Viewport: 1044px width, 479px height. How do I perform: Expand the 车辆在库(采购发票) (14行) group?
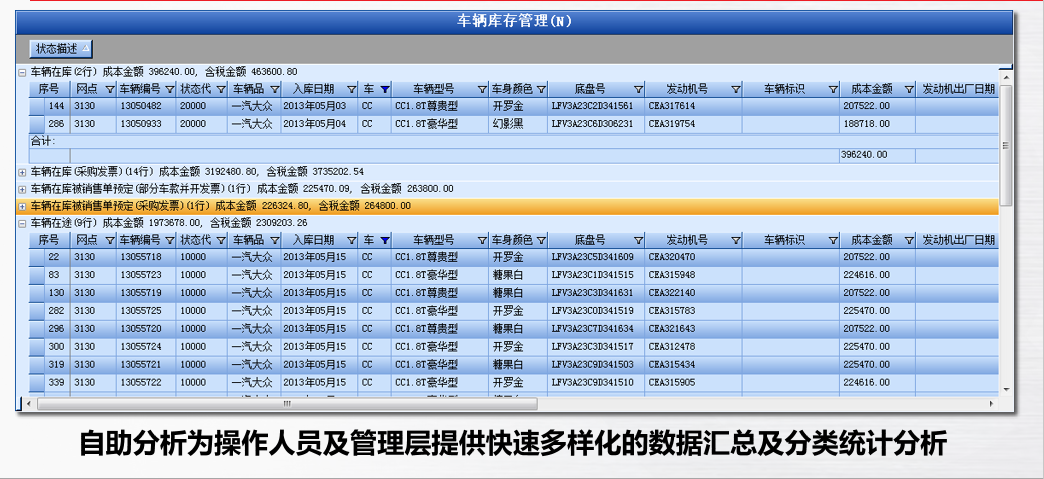[22, 172]
